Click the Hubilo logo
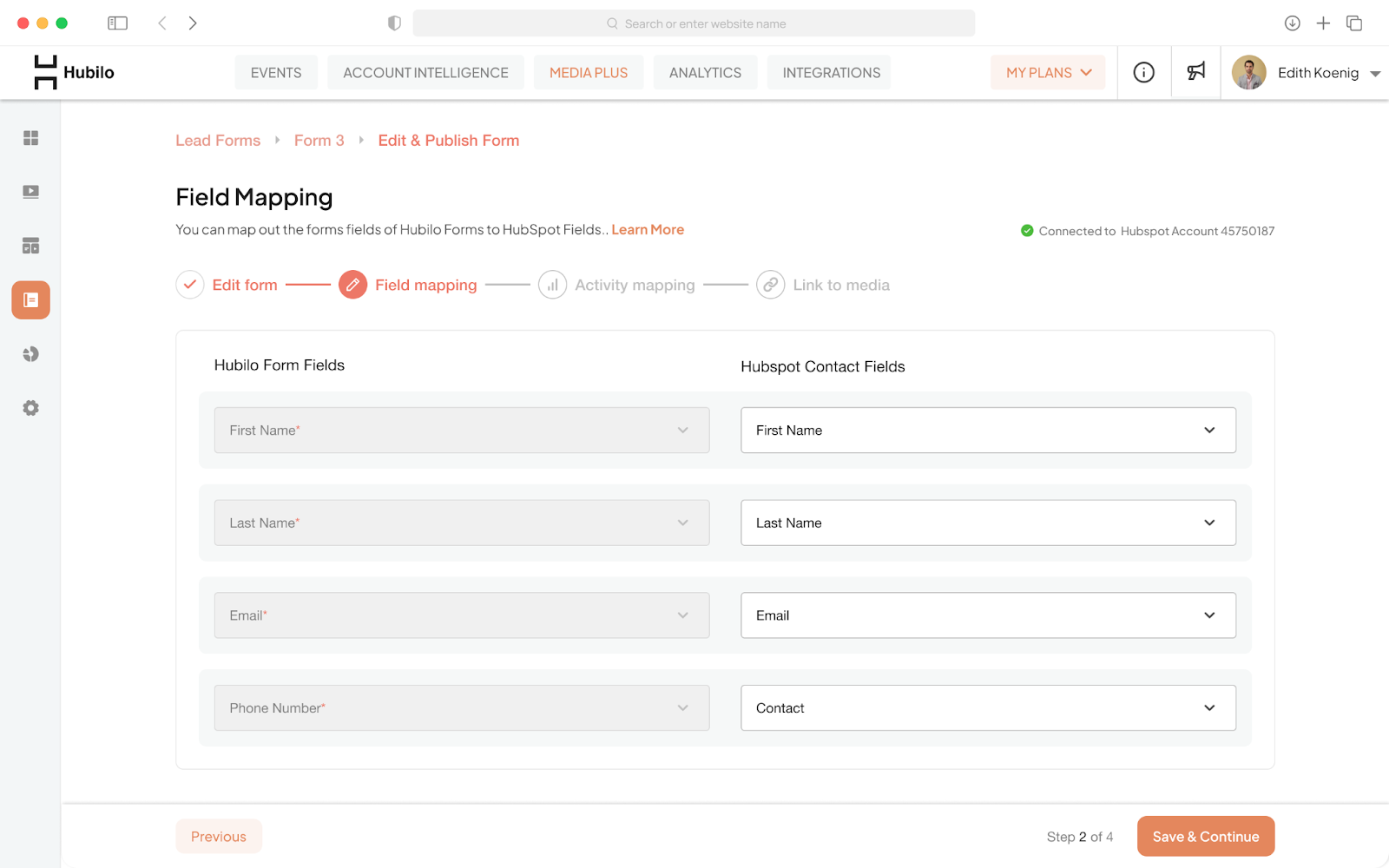Image resolution: width=1389 pixels, height=868 pixels. click(74, 73)
